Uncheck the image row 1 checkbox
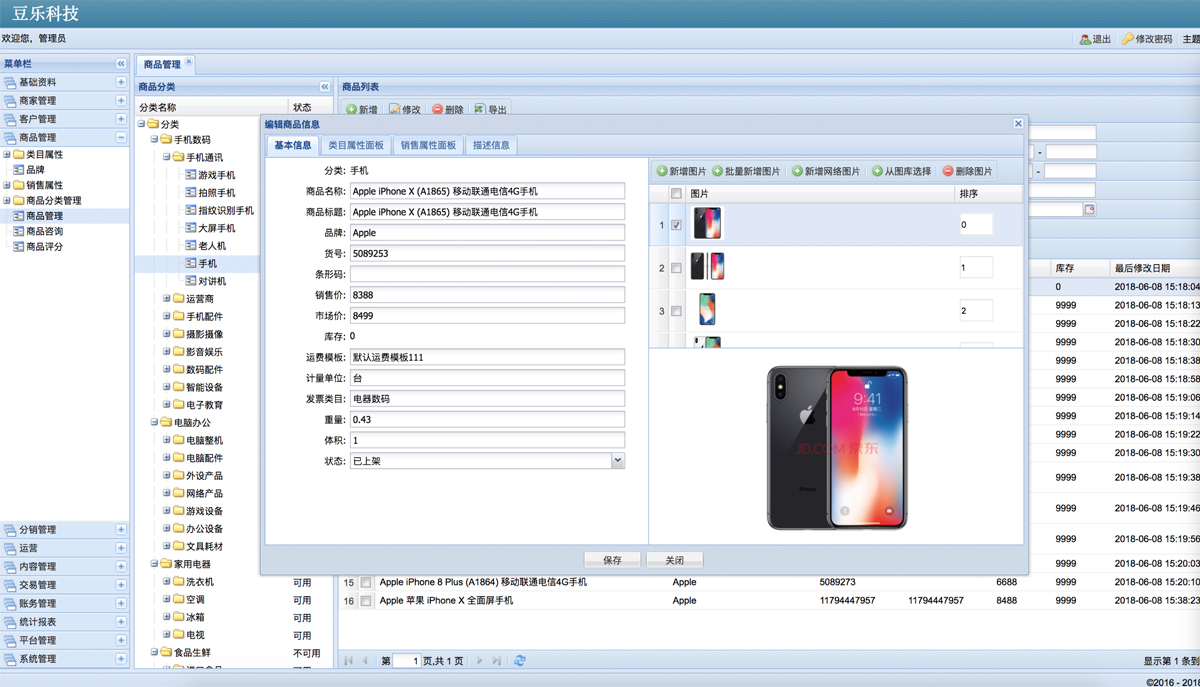Viewport: 1200px width, 687px height. (676, 225)
